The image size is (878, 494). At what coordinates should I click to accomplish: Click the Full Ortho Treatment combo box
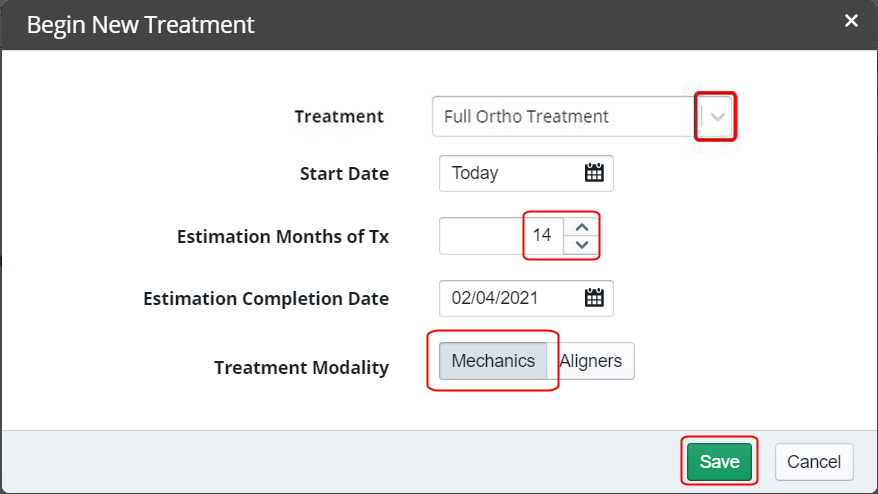point(560,116)
